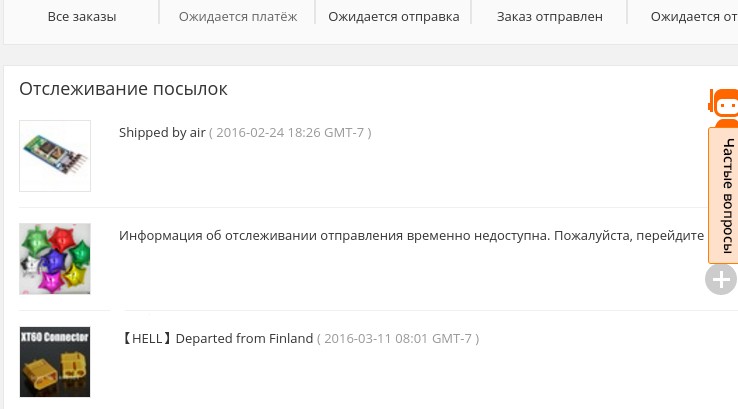
Task: Switch to the Заказ отправлен tab
Action: (550, 17)
